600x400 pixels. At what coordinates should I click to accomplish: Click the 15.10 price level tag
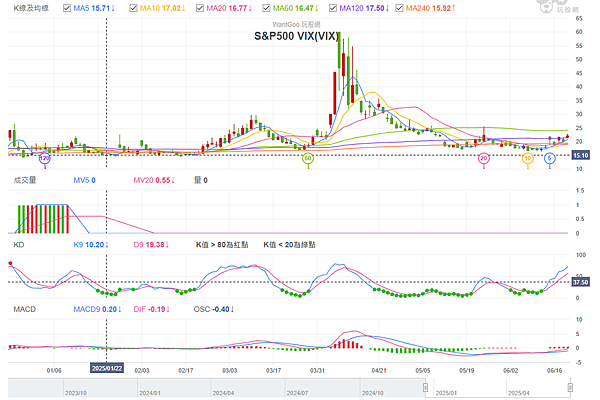(580, 155)
